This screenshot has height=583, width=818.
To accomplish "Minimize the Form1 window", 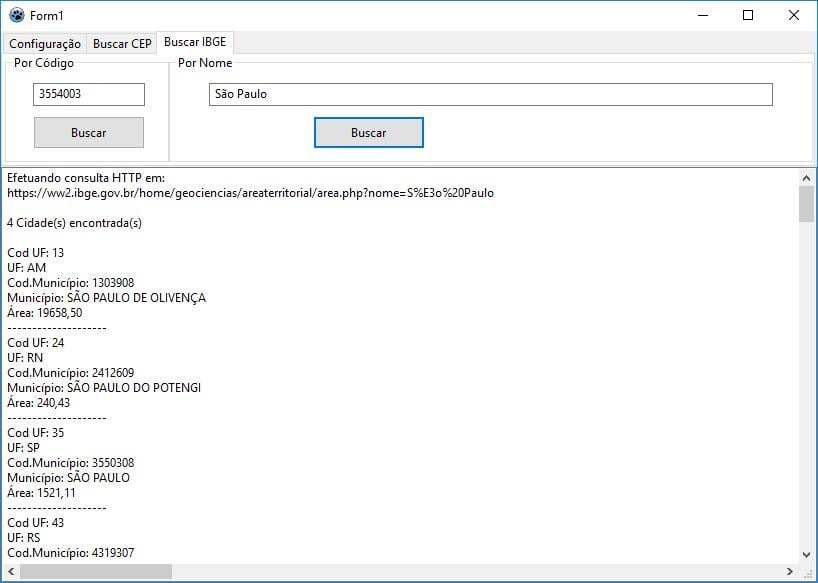I will click(x=703, y=15).
